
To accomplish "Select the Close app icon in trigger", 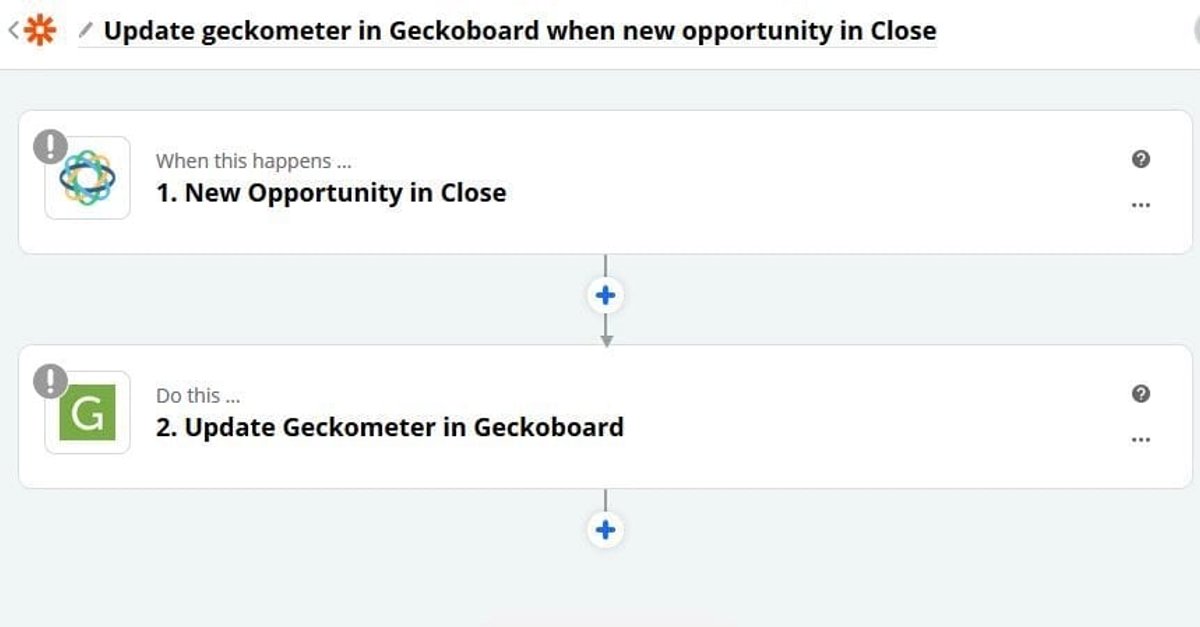I will (x=87, y=178).
